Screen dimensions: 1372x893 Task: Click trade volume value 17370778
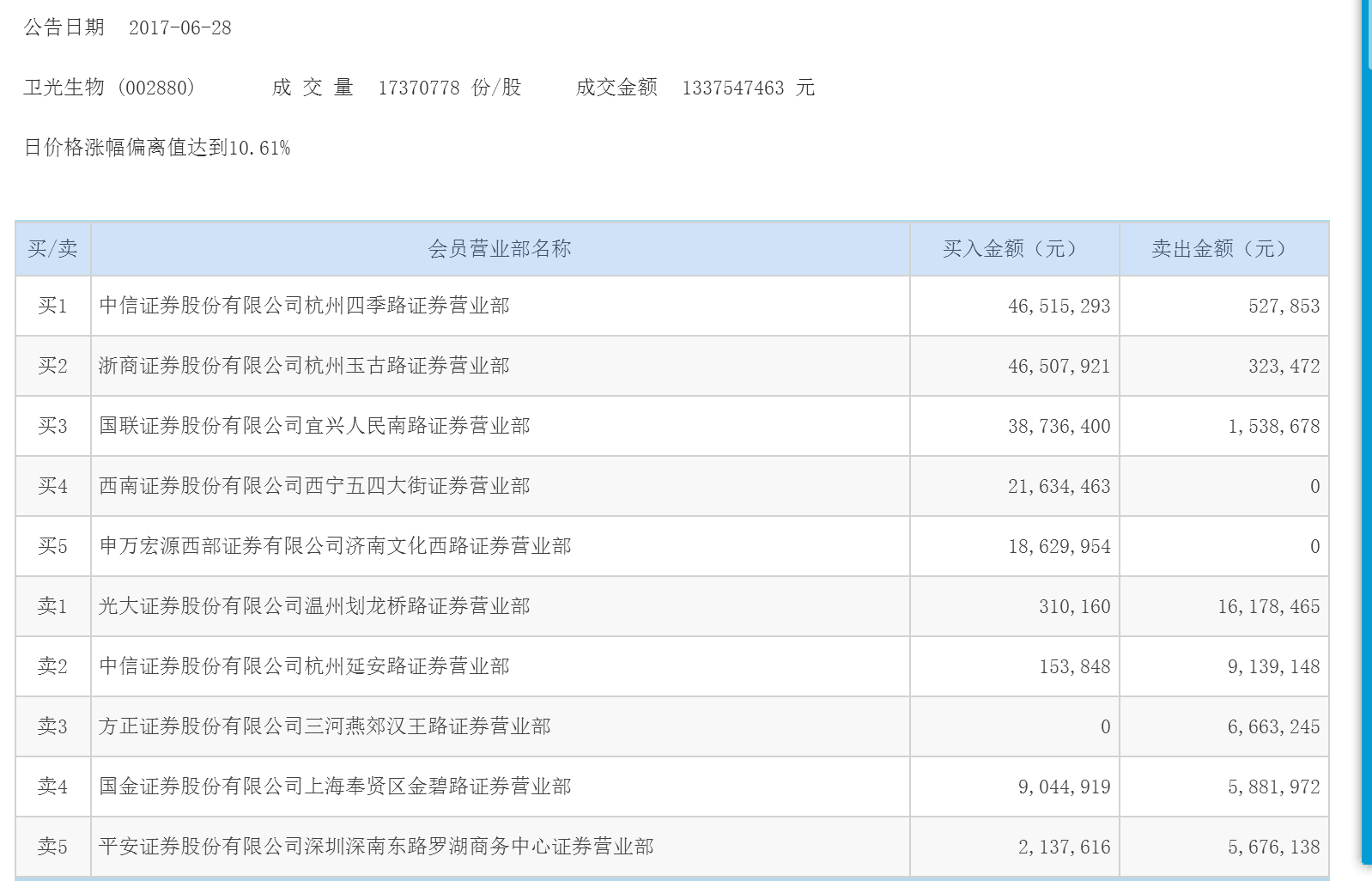click(x=419, y=88)
